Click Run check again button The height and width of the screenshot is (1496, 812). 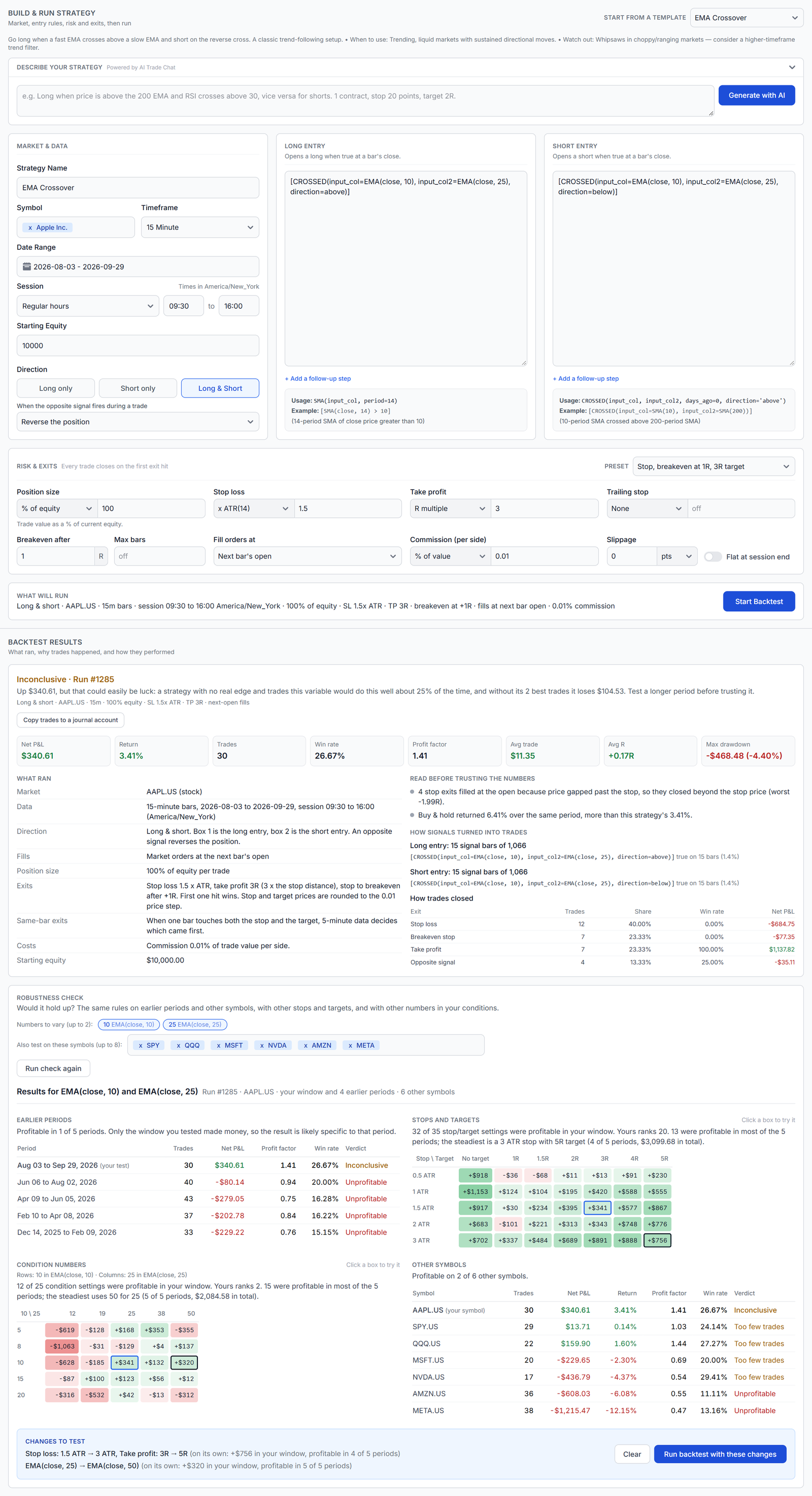coord(53,1069)
